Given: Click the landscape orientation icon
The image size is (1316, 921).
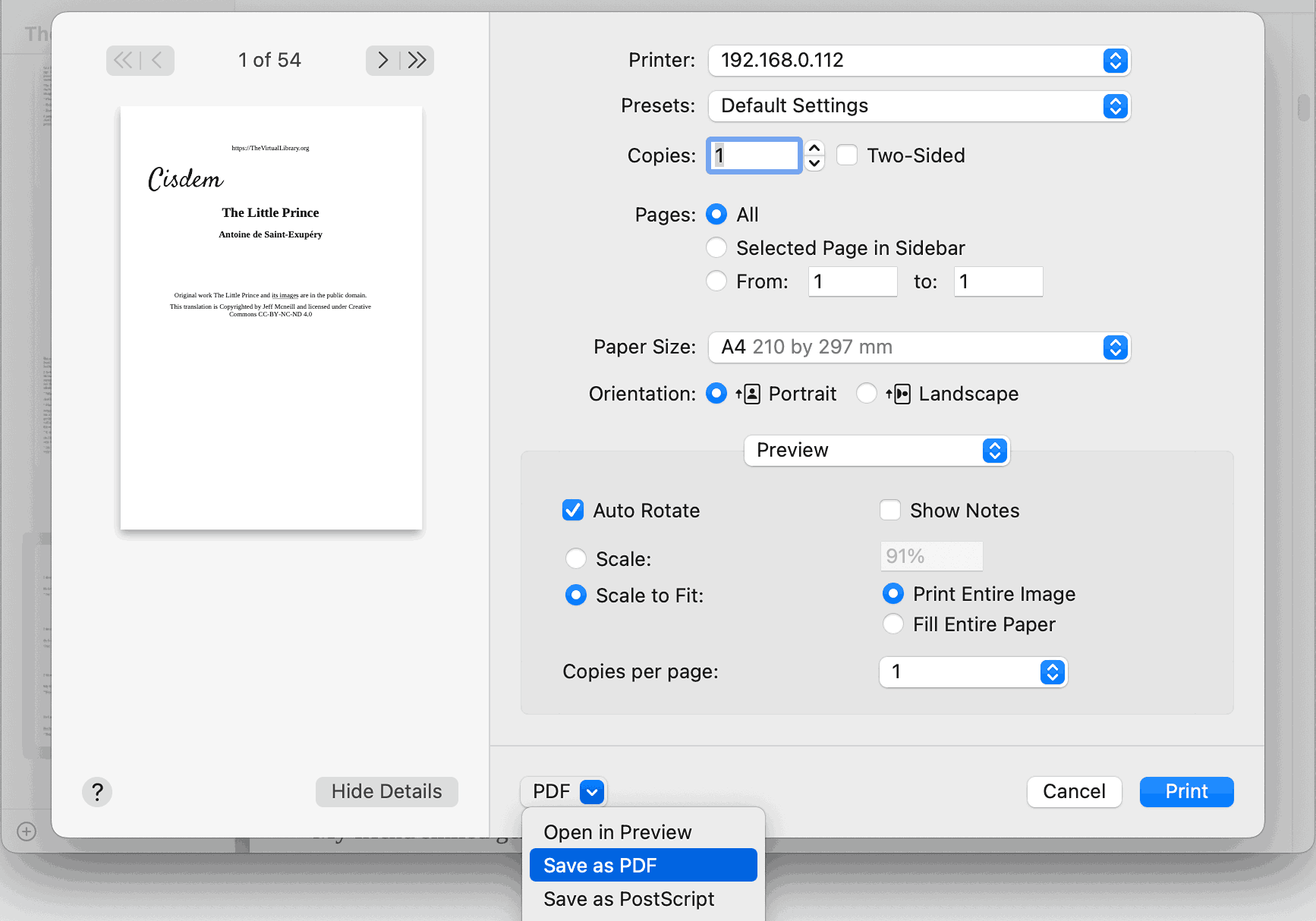Looking at the screenshot, I should coord(899,394).
